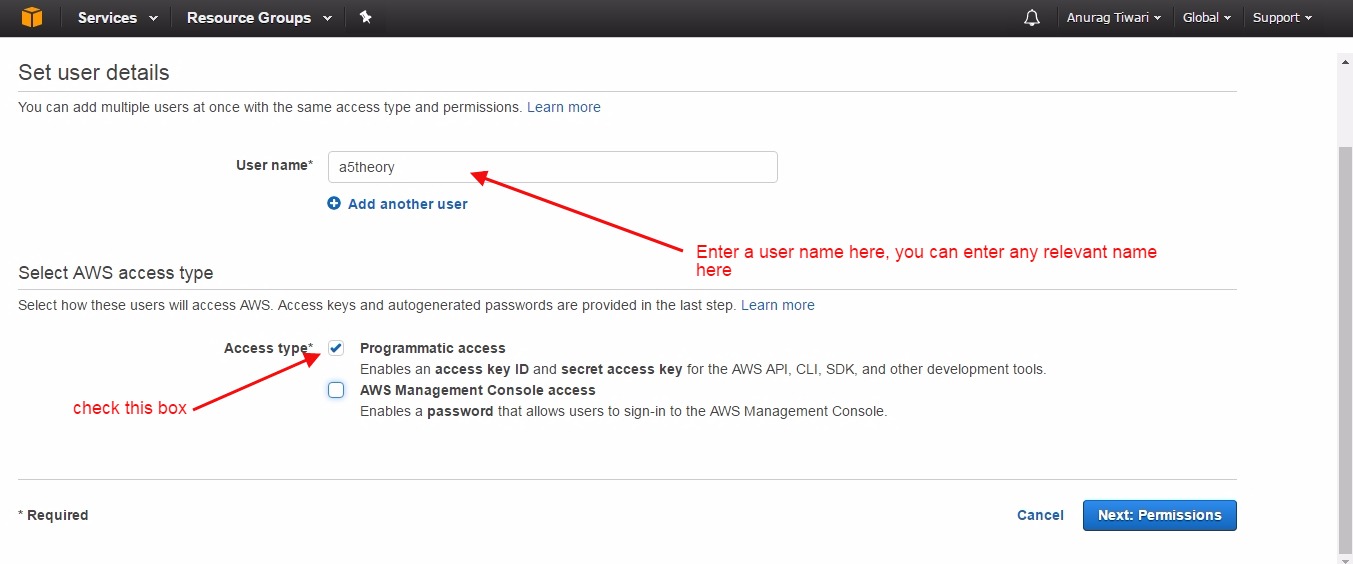The height and width of the screenshot is (564, 1353).
Task: Enable the Programmatic access checkbox
Action: tap(336, 348)
